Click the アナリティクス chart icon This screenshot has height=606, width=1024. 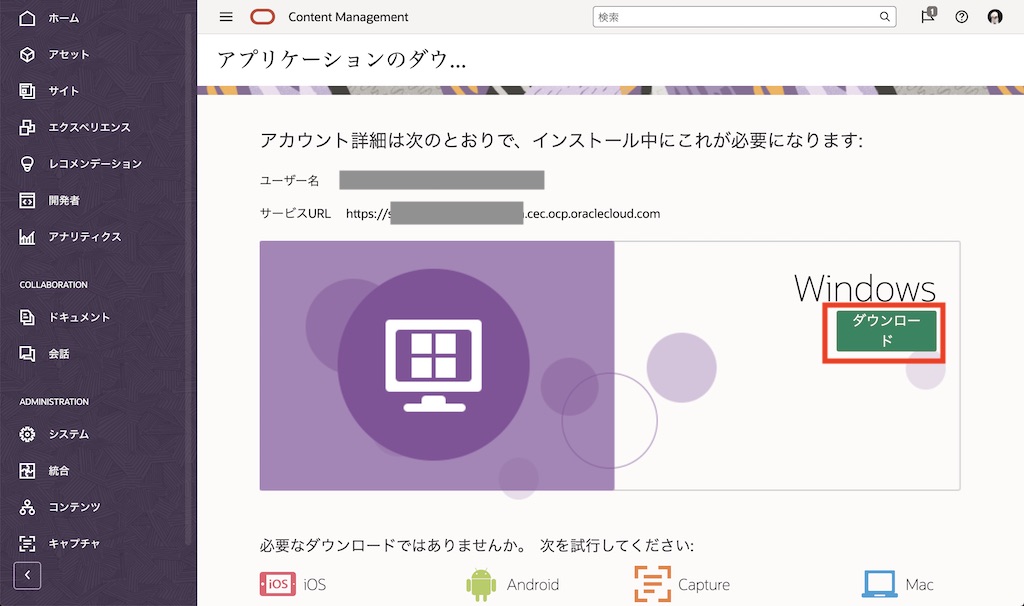[29, 237]
